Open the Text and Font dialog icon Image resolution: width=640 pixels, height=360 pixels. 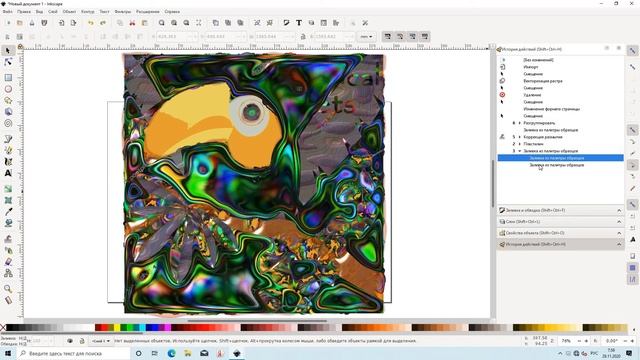pos(299,23)
